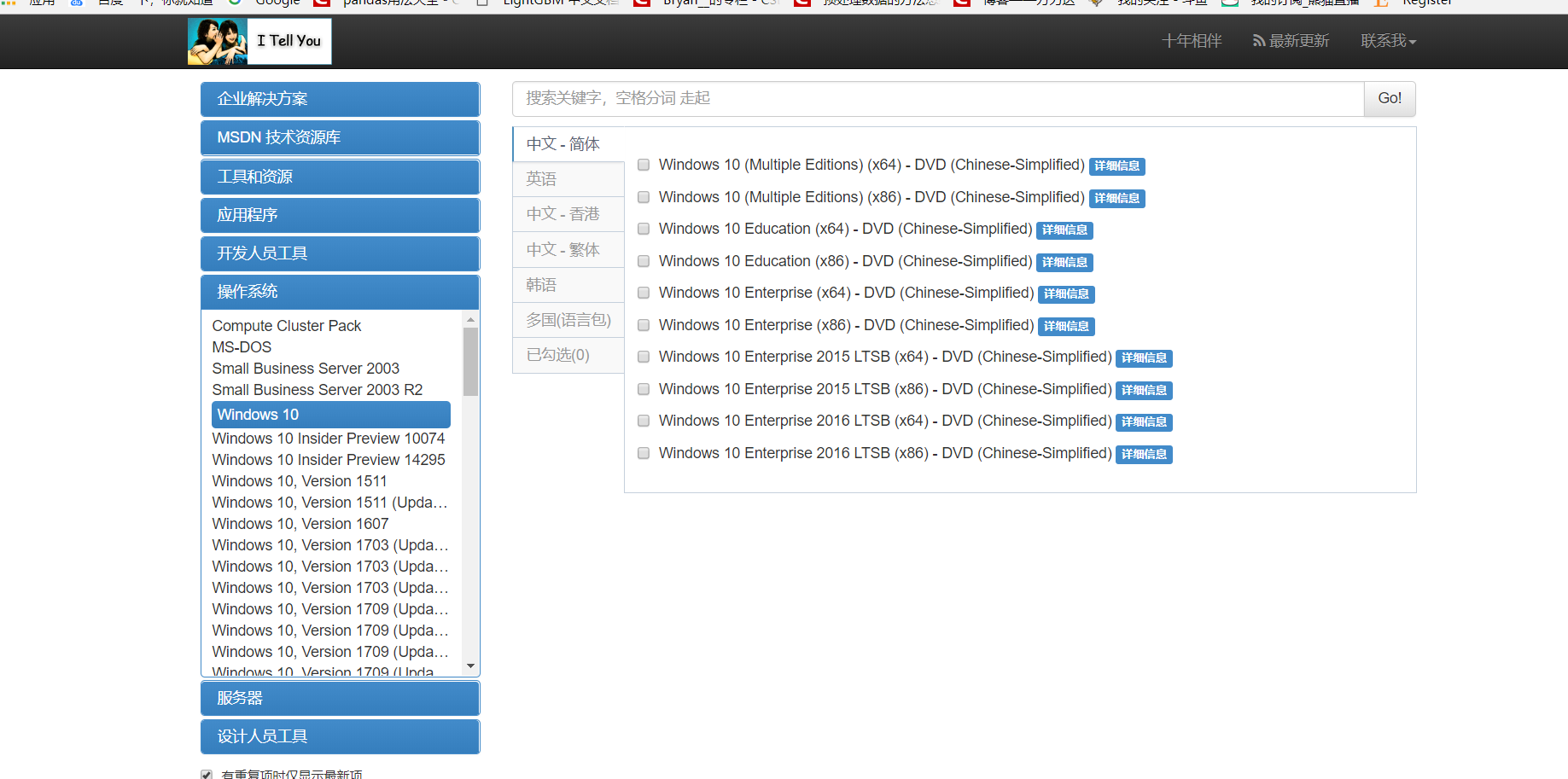The height and width of the screenshot is (779, 1568).
Task: Check Windows 10 Multiple Editions x86 checkbox
Action: pos(644,197)
